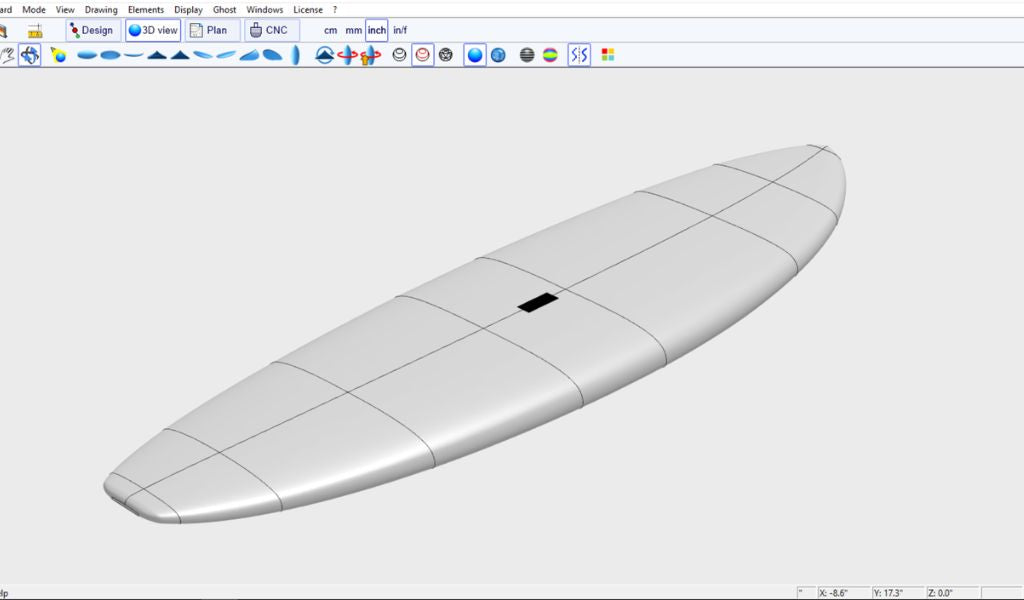The image size is (1024, 600).
Task: Click the four-color squares icon
Action: click(x=607, y=55)
